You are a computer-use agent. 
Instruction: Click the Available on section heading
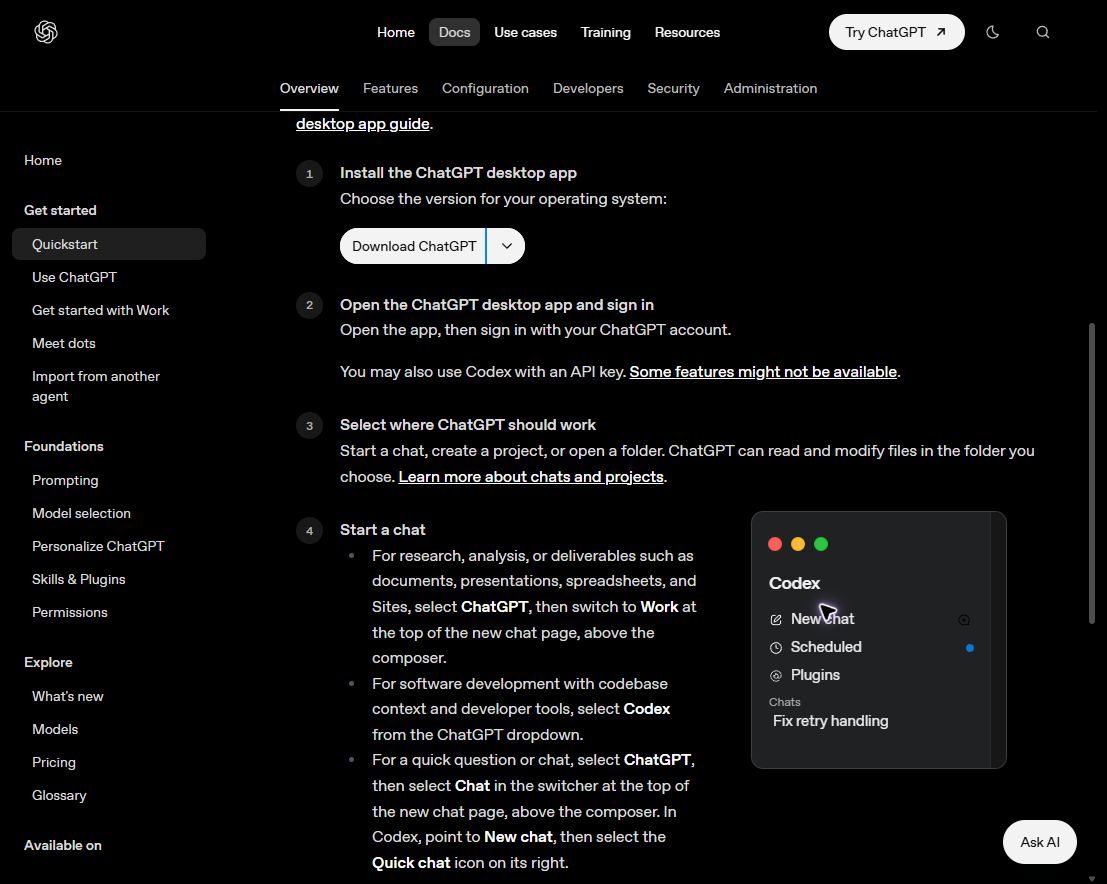[63, 845]
